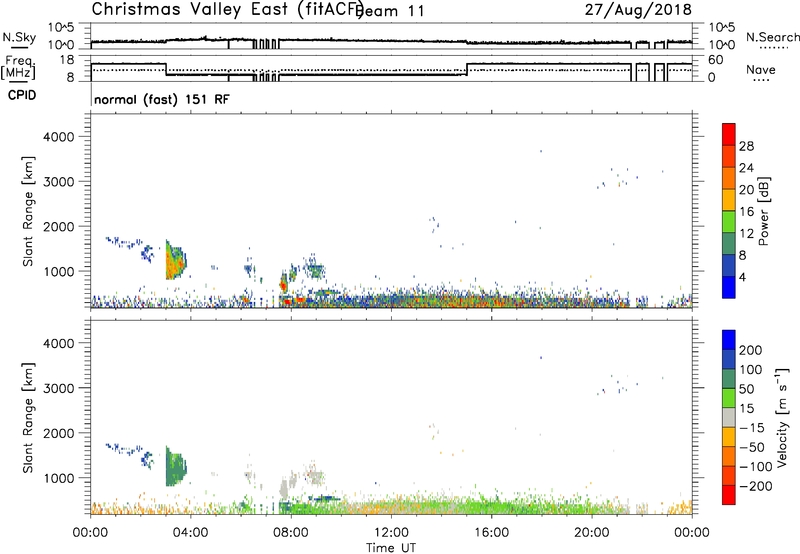The image size is (800, 554).
Task: Click the '20' value on Power colorbar
Action: tap(746, 190)
